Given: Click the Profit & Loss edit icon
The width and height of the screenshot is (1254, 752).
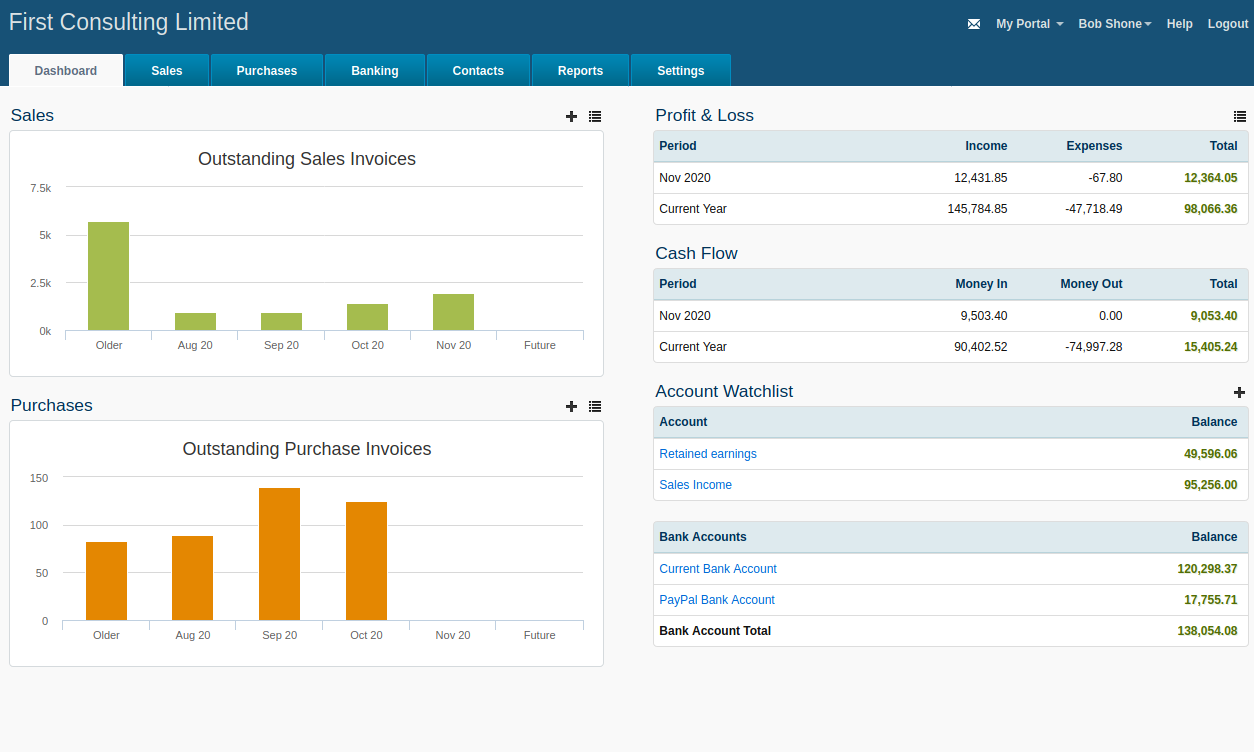Looking at the screenshot, I should tap(1240, 116).
